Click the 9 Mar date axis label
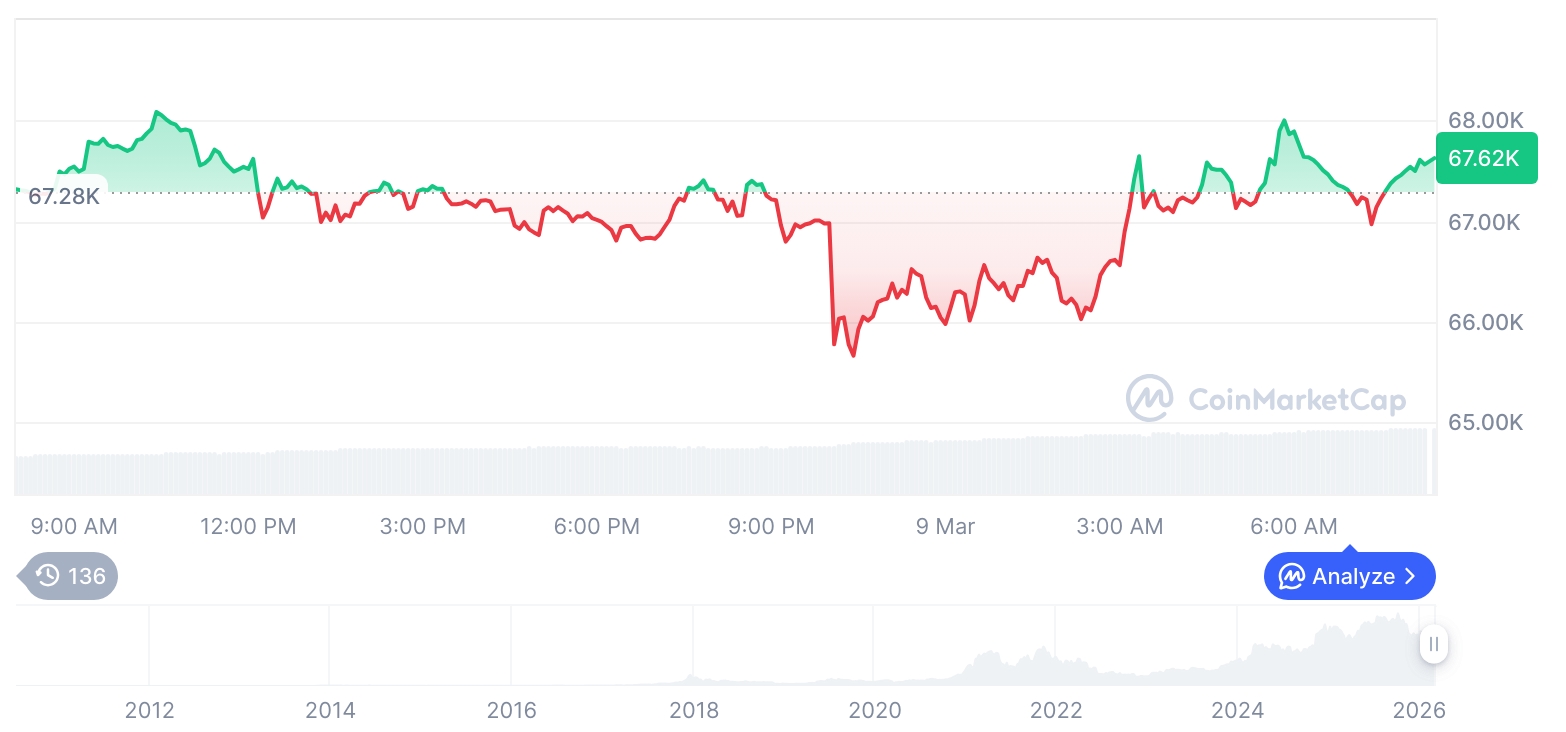 945,526
